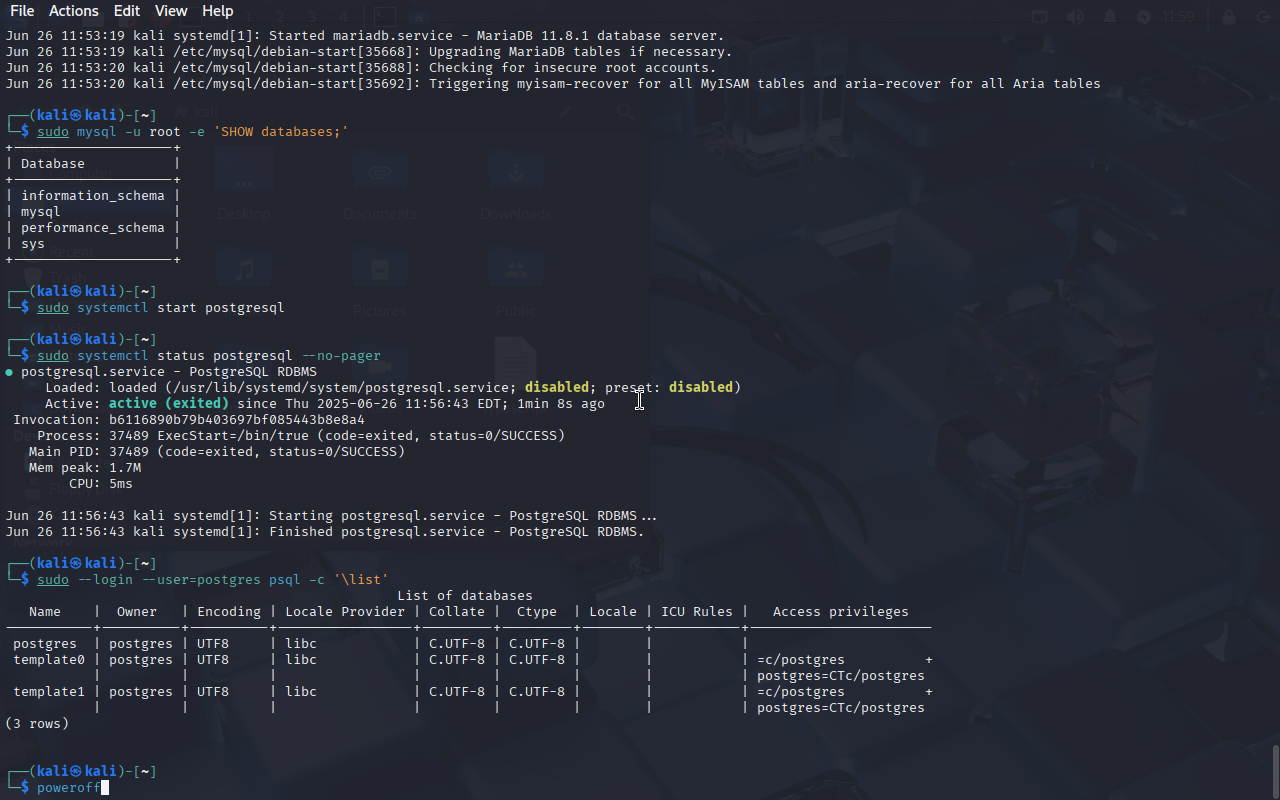The image size is (1280, 800).
Task: Click the 'Access privileges' column header
Action: tap(841, 612)
